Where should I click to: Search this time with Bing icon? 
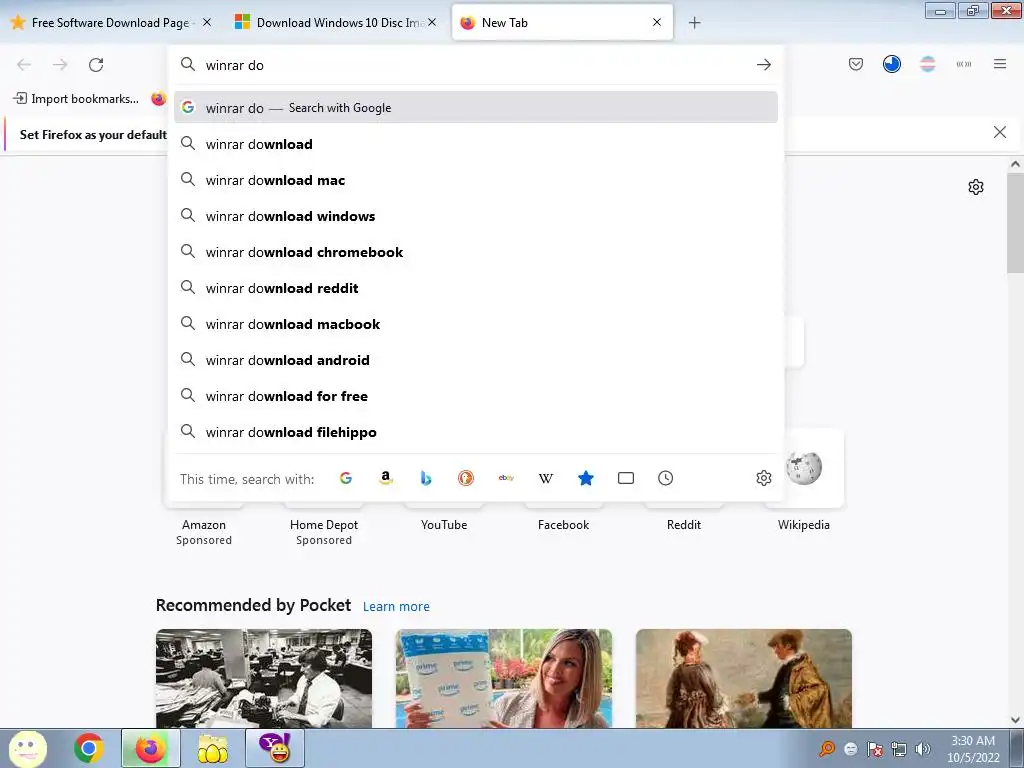(x=426, y=478)
